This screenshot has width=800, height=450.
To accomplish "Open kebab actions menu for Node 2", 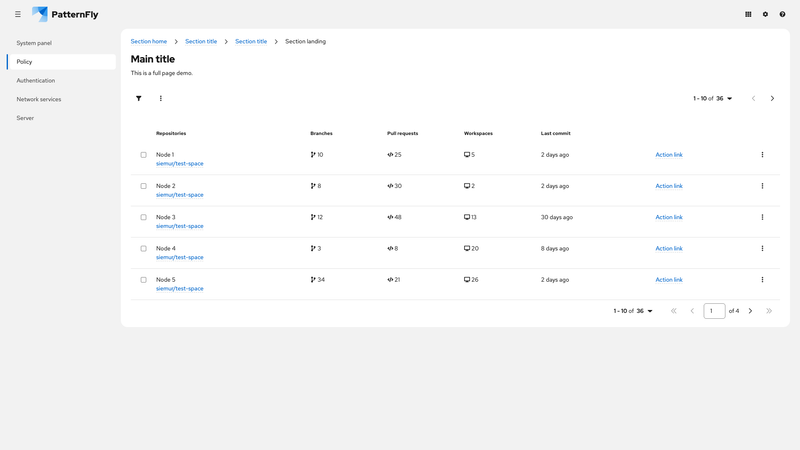I will (x=762, y=186).
